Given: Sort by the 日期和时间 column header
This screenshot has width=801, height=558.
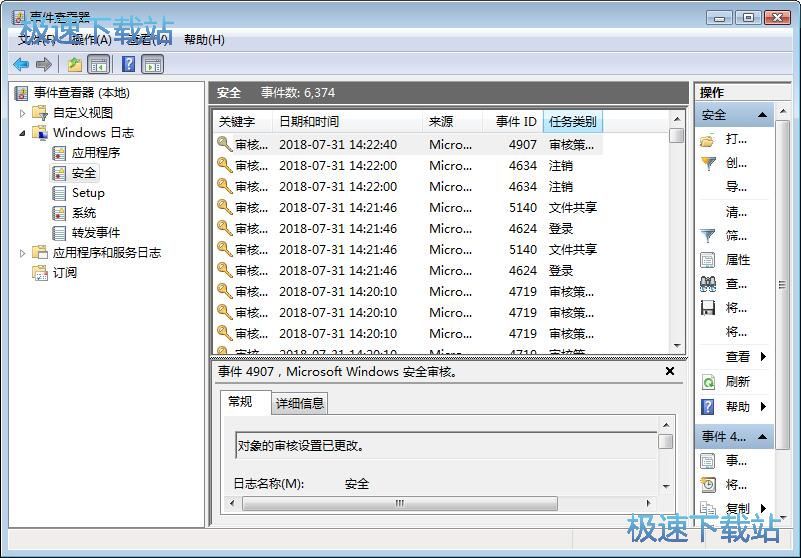Looking at the screenshot, I should [348, 122].
